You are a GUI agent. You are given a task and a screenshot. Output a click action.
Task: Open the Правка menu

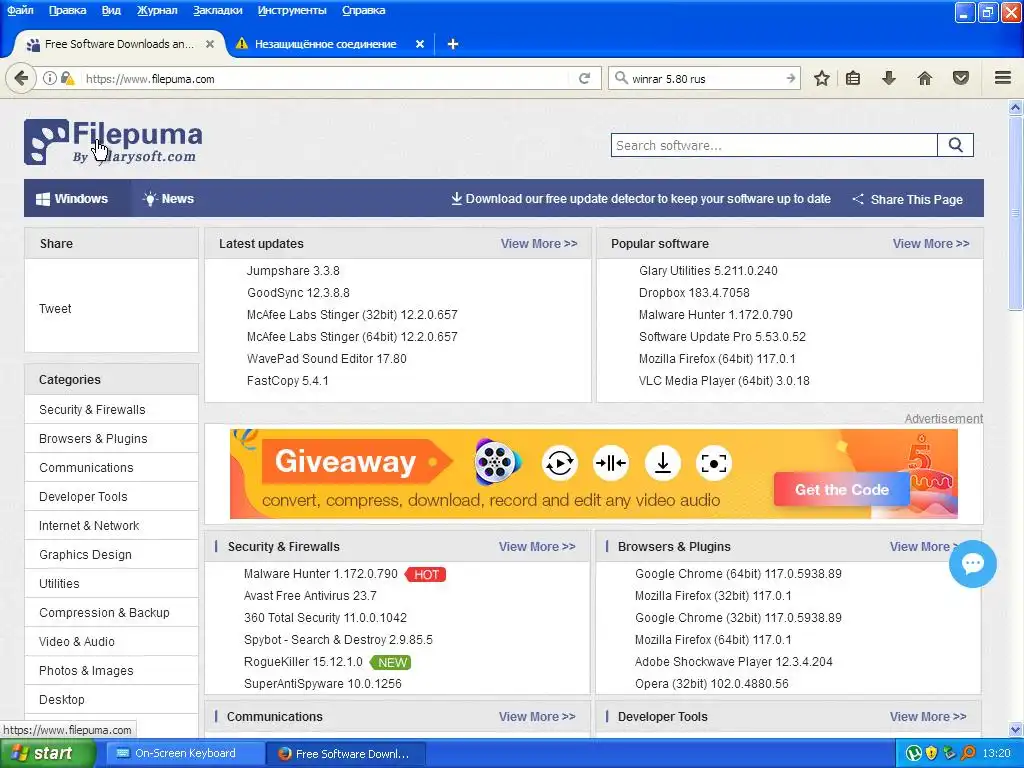pyautogui.click(x=67, y=10)
